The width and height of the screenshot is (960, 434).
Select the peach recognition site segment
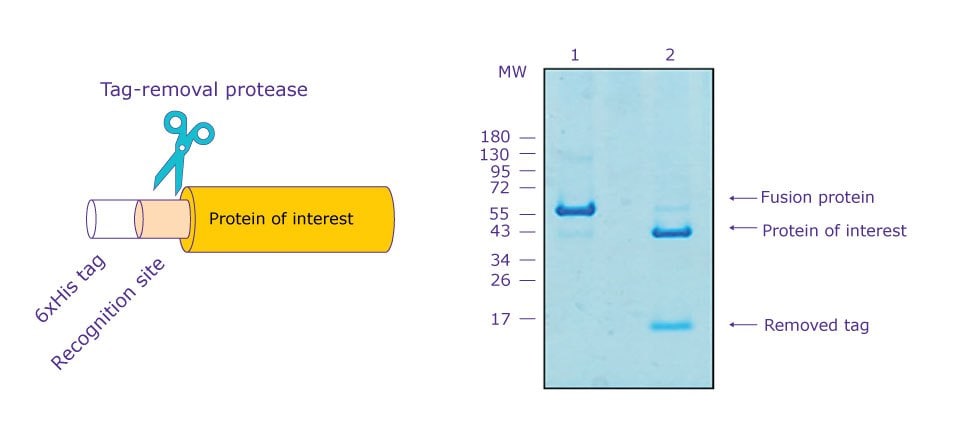pos(162,219)
